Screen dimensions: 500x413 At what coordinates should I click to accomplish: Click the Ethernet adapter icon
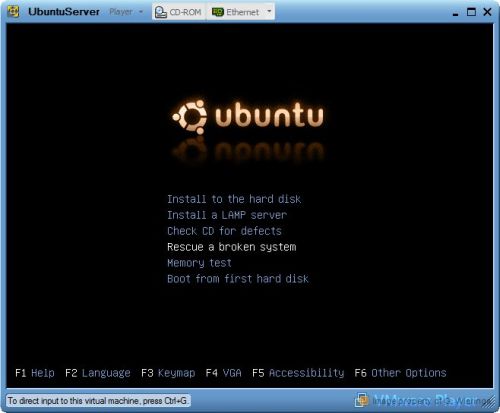(218, 12)
